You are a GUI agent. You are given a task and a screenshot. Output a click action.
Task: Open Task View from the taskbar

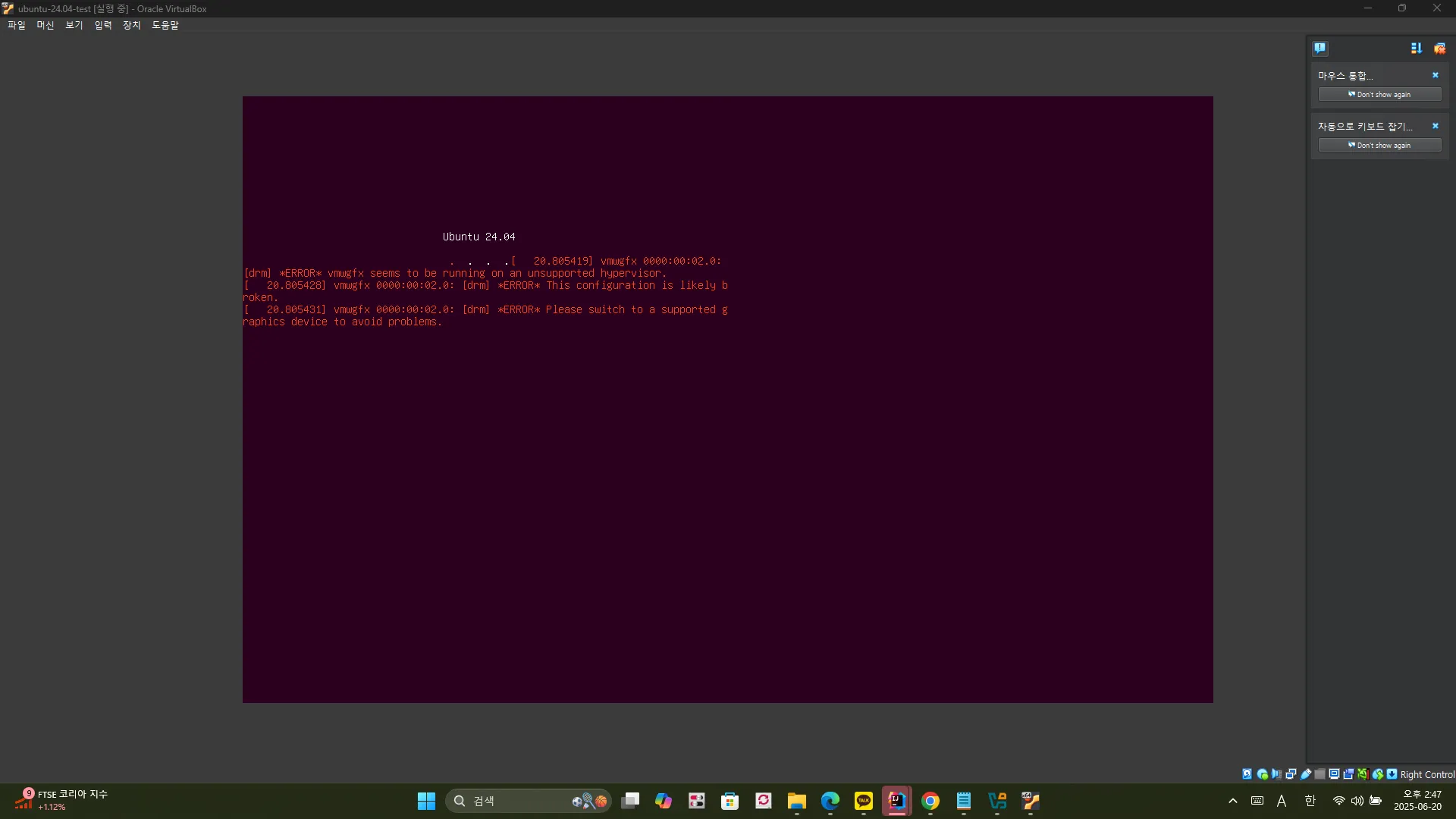coord(630,801)
